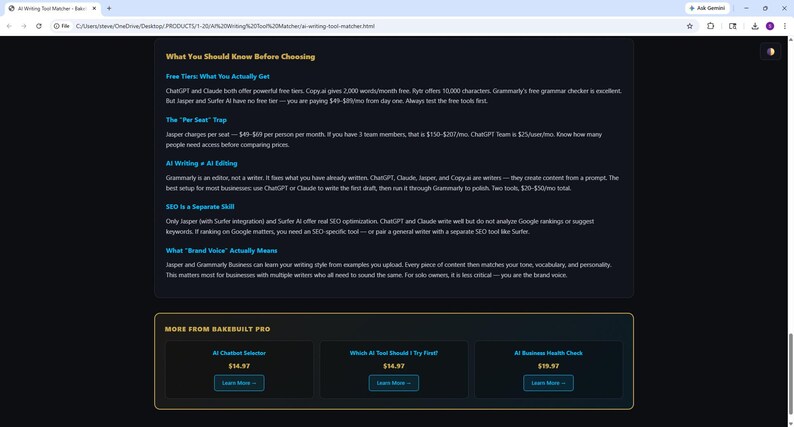This screenshot has height=427, width=794.
Task: Open Chrome three-dot menu
Action: pos(784,26)
